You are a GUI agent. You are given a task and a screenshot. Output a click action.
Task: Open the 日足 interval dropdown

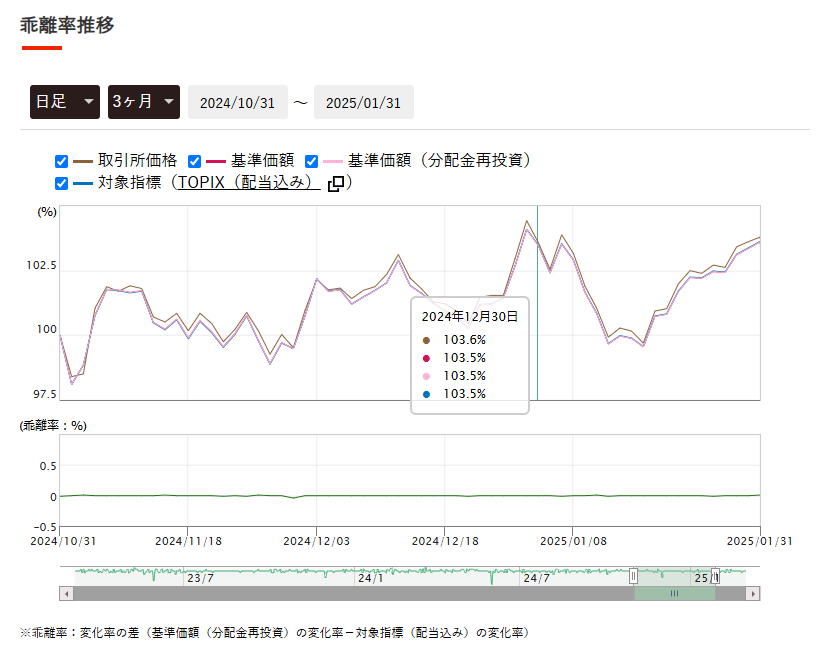pyautogui.click(x=65, y=102)
